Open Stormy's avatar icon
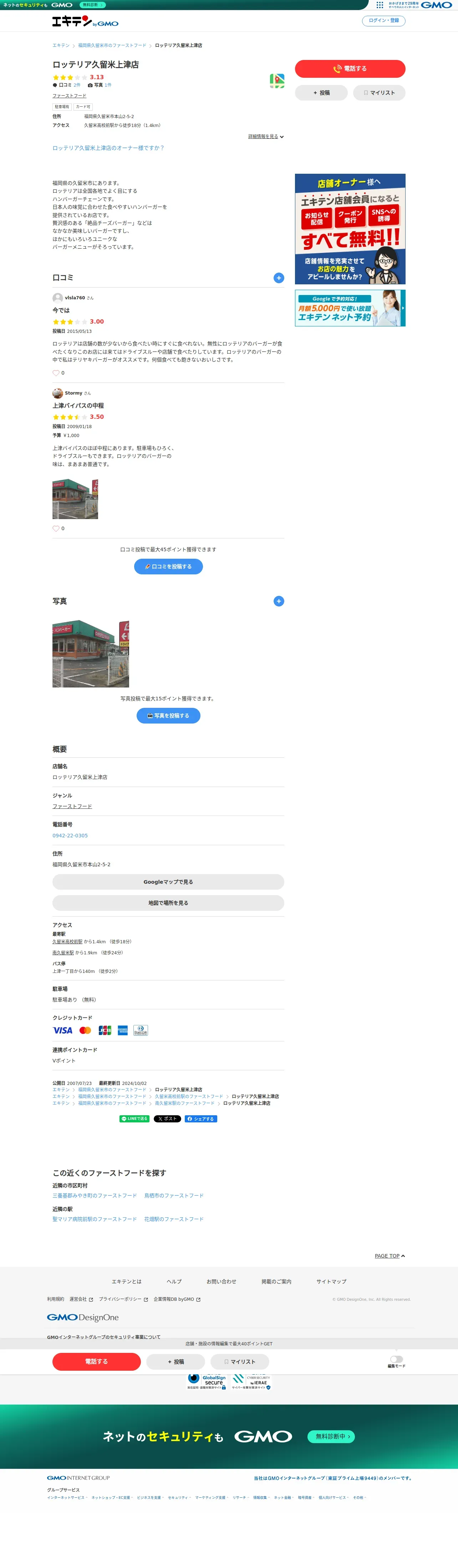458x1568 pixels. (58, 393)
